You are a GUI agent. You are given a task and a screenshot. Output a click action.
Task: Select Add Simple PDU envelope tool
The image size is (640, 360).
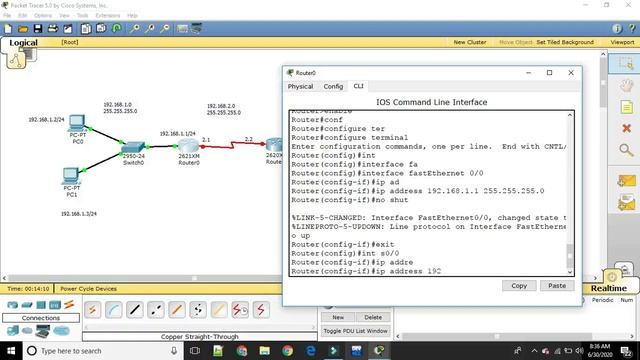pos(627,181)
